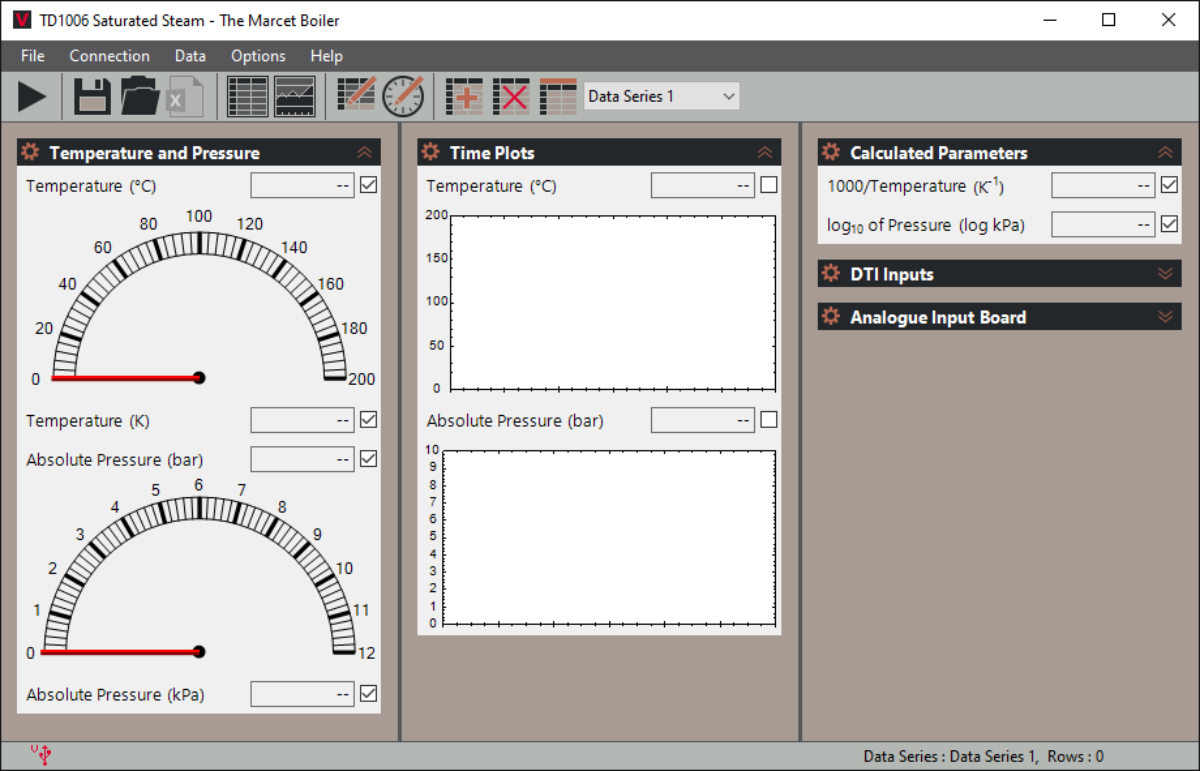Click the clock with pencil icon
1200x771 pixels.
tap(404, 97)
